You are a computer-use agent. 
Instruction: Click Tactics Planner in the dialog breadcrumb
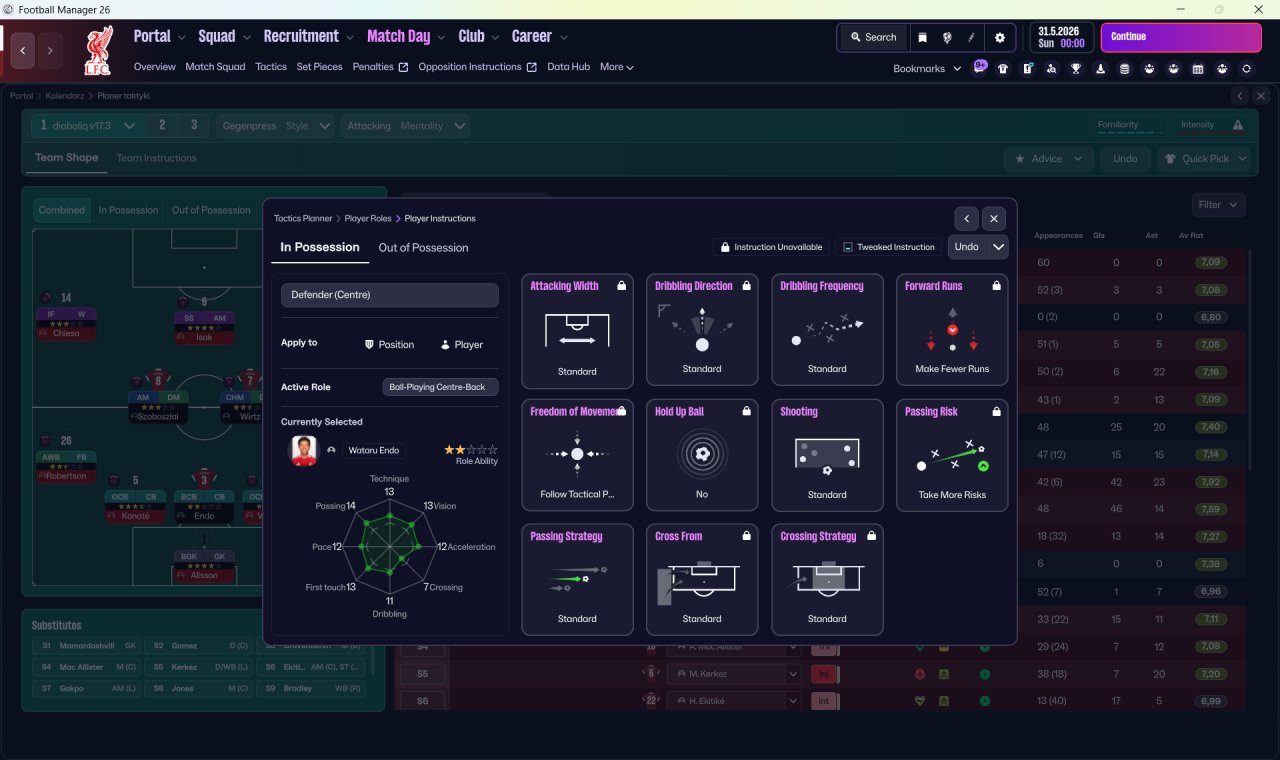pos(303,218)
